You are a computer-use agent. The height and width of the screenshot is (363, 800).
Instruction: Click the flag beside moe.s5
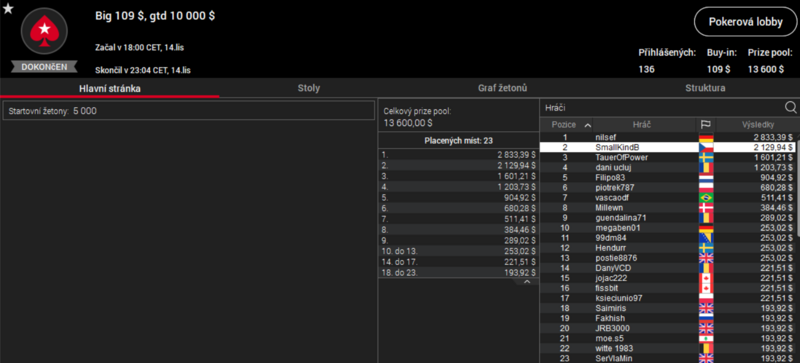point(706,338)
